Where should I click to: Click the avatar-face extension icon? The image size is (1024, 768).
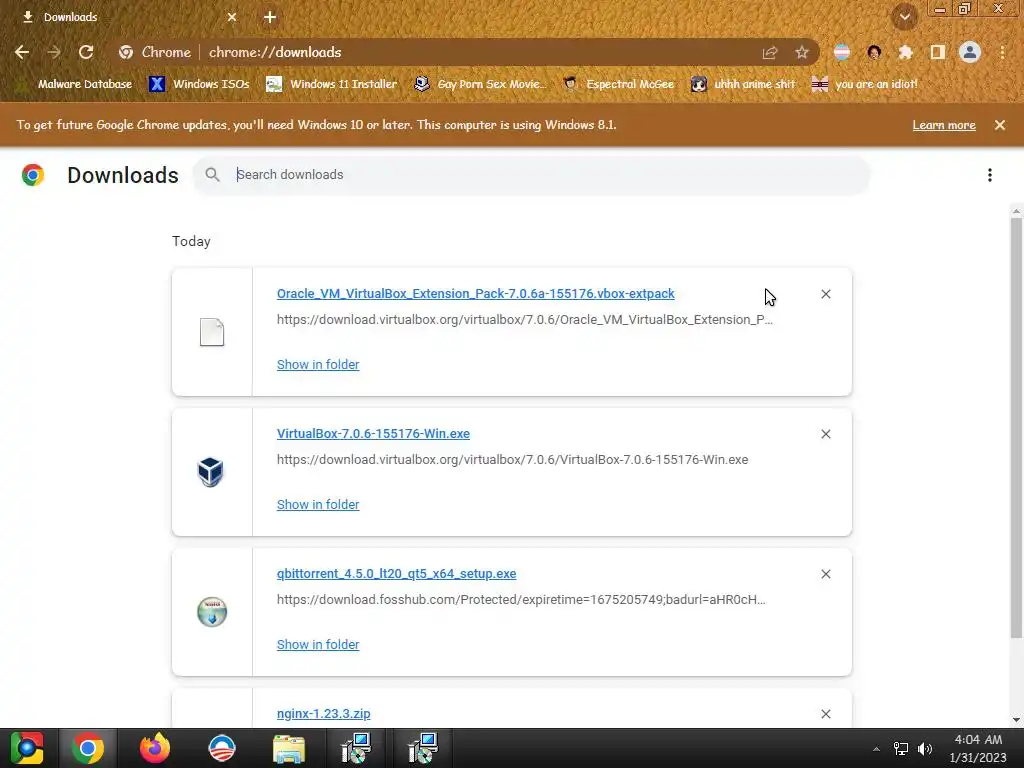pyautogui.click(x=874, y=52)
